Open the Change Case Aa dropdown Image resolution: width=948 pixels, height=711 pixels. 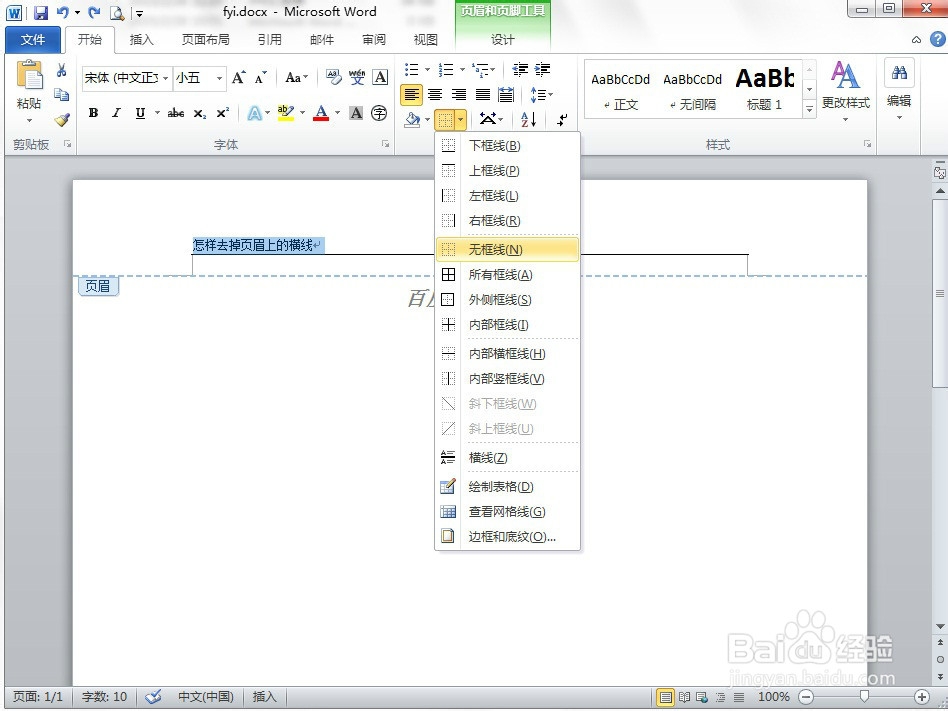pyautogui.click(x=296, y=77)
